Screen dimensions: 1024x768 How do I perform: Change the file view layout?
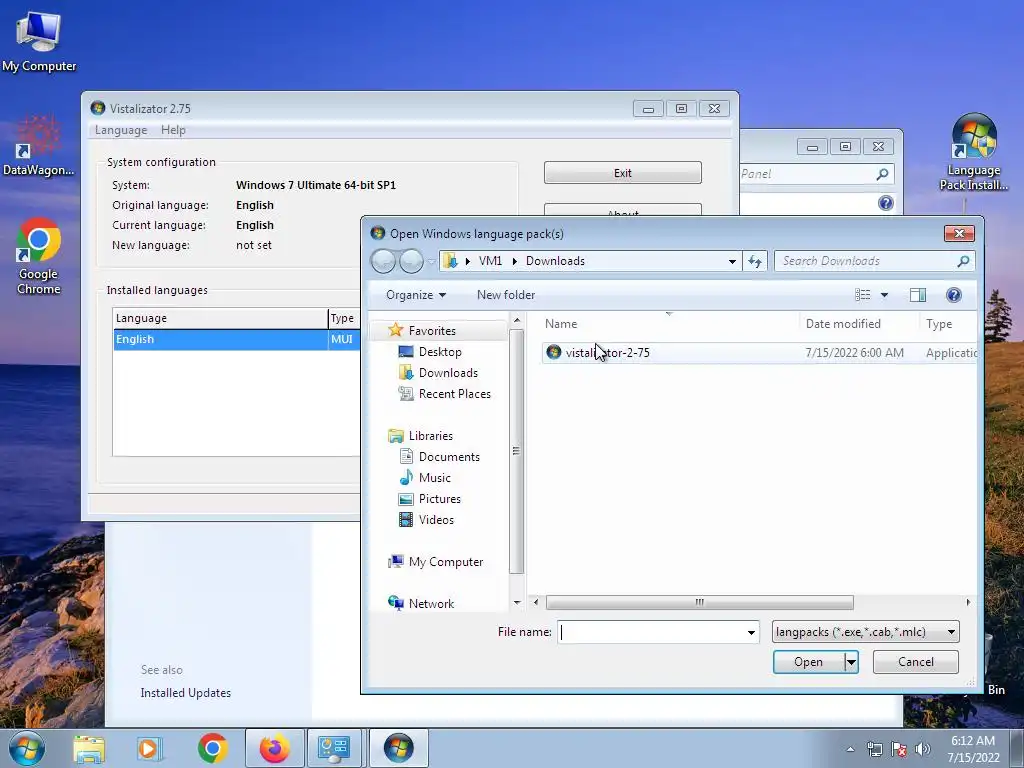pyautogui.click(x=863, y=295)
